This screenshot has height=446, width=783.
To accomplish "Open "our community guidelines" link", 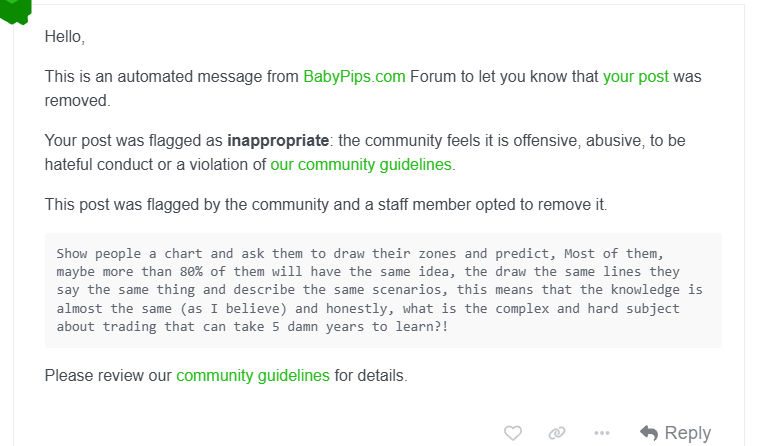I will click(361, 164).
